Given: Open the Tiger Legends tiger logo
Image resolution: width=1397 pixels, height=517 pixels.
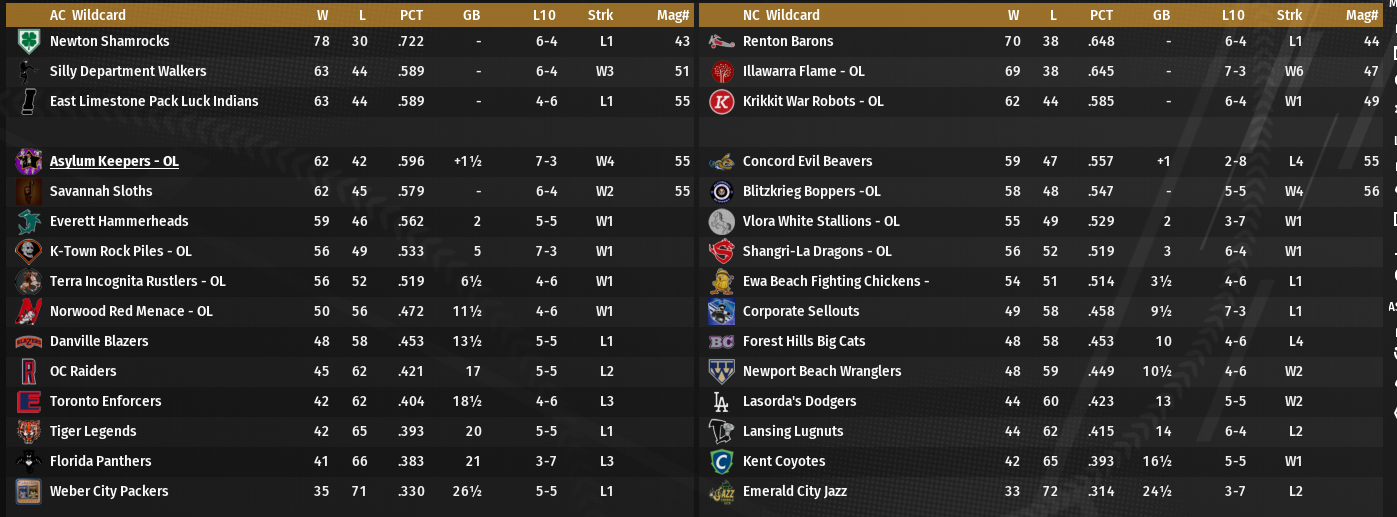Looking at the screenshot, I should pos(28,431).
